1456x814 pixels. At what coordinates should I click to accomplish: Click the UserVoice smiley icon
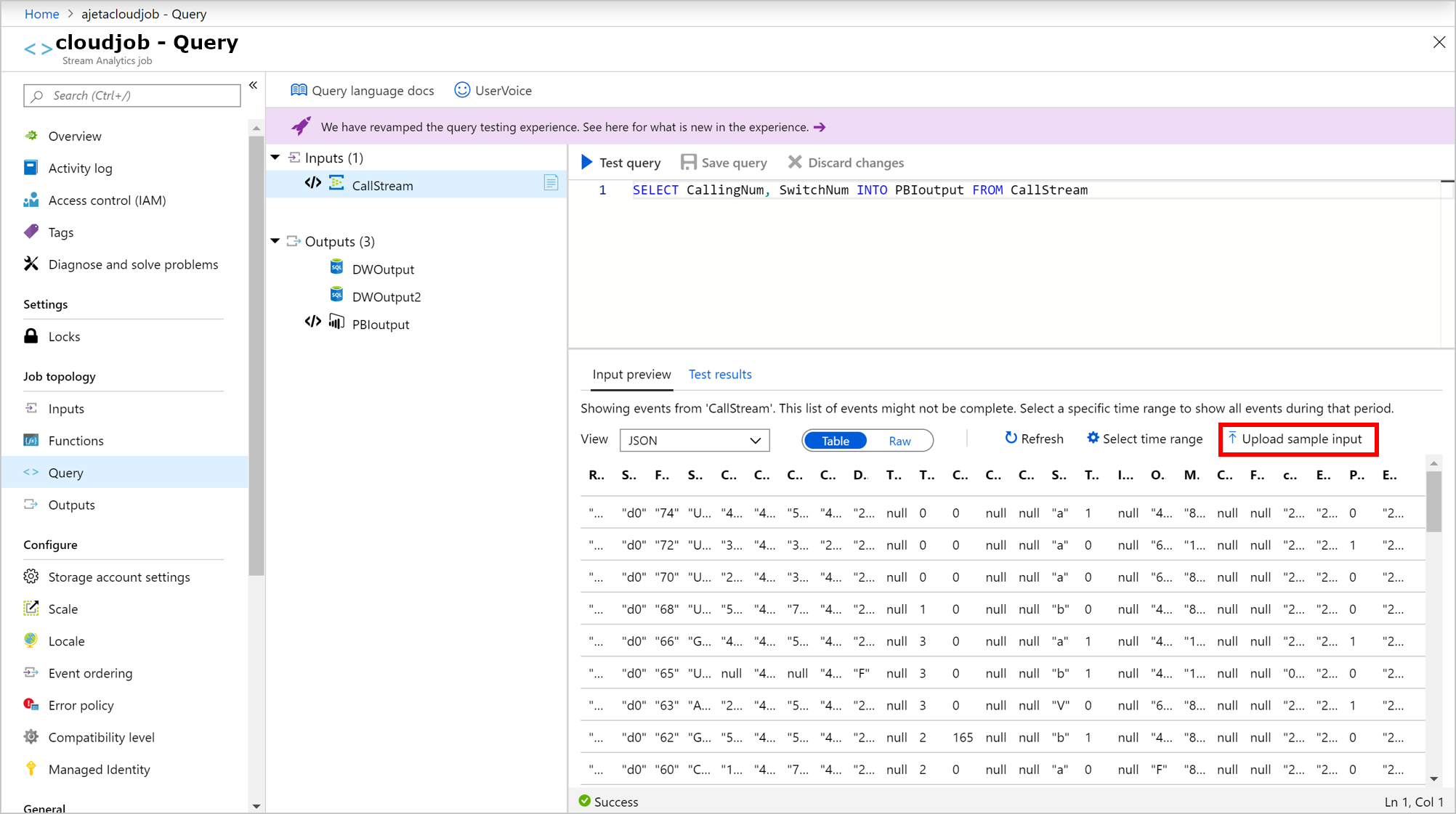(x=461, y=90)
